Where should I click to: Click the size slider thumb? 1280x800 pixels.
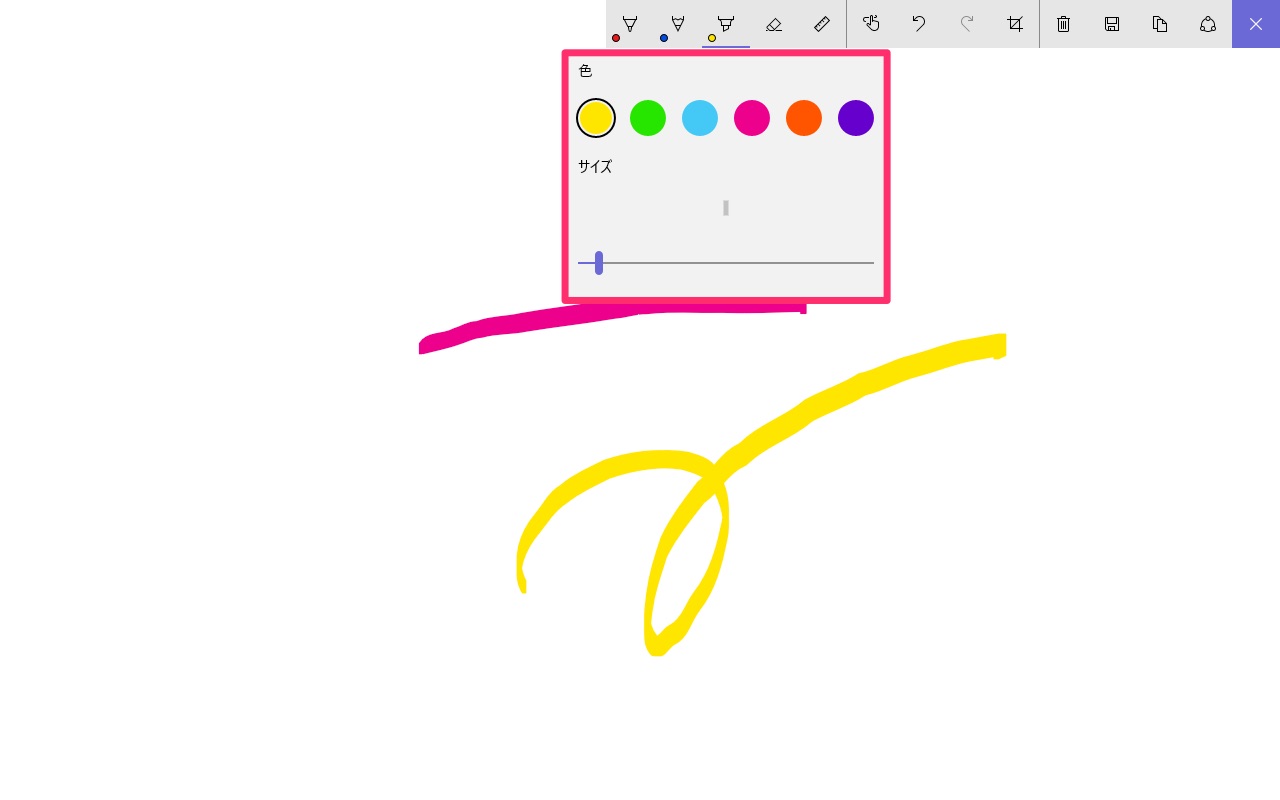click(599, 263)
